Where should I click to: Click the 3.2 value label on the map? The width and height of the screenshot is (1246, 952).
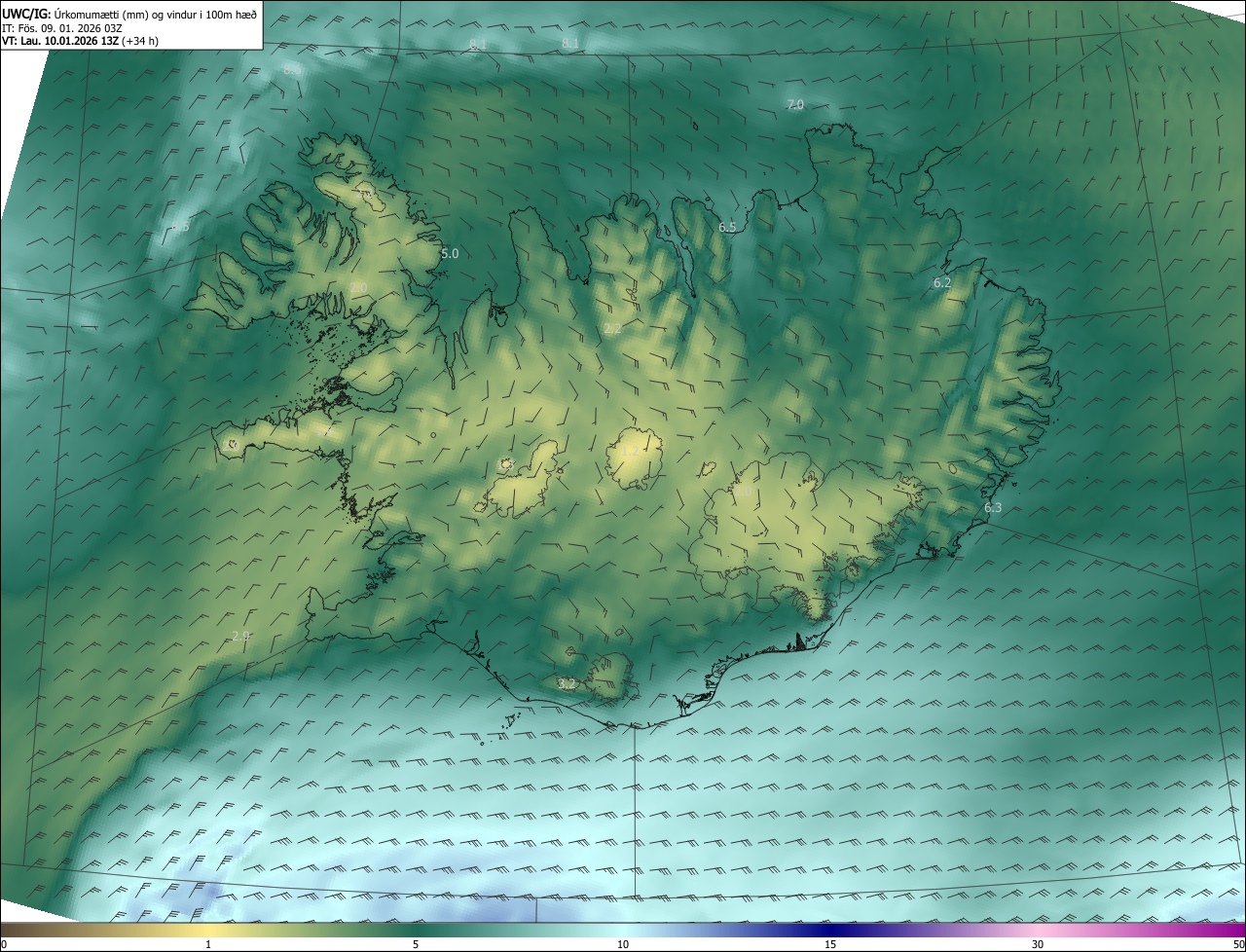coord(567,684)
